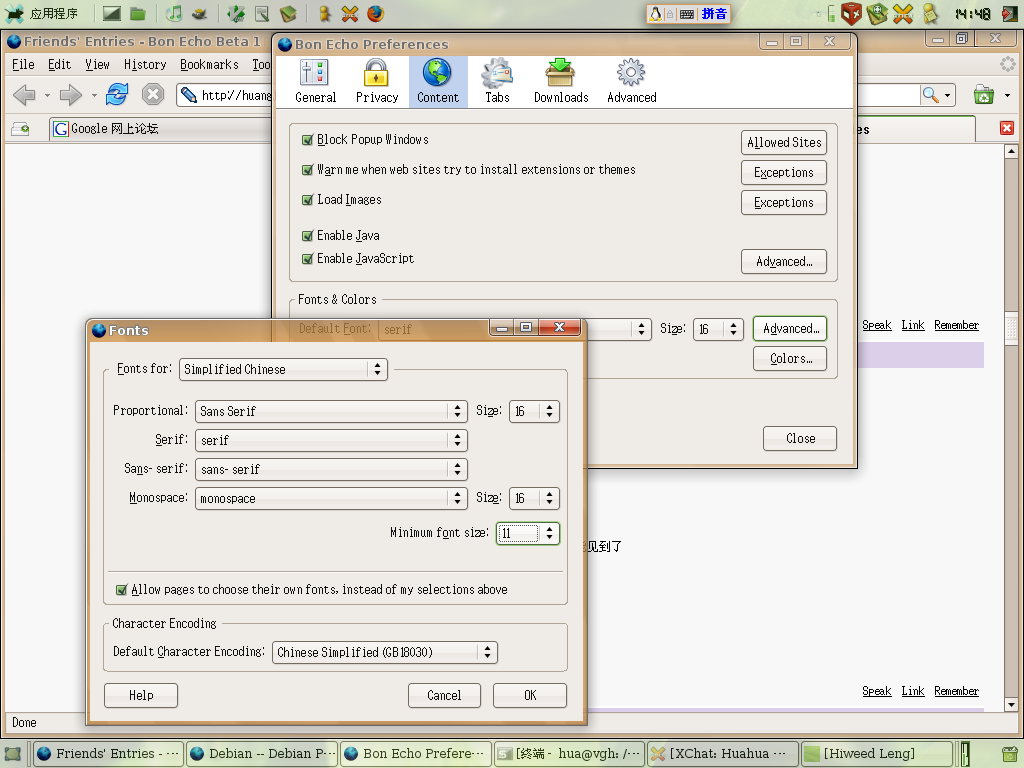The image size is (1024, 768).
Task: Click the red dice tray icon
Action: coord(851,13)
